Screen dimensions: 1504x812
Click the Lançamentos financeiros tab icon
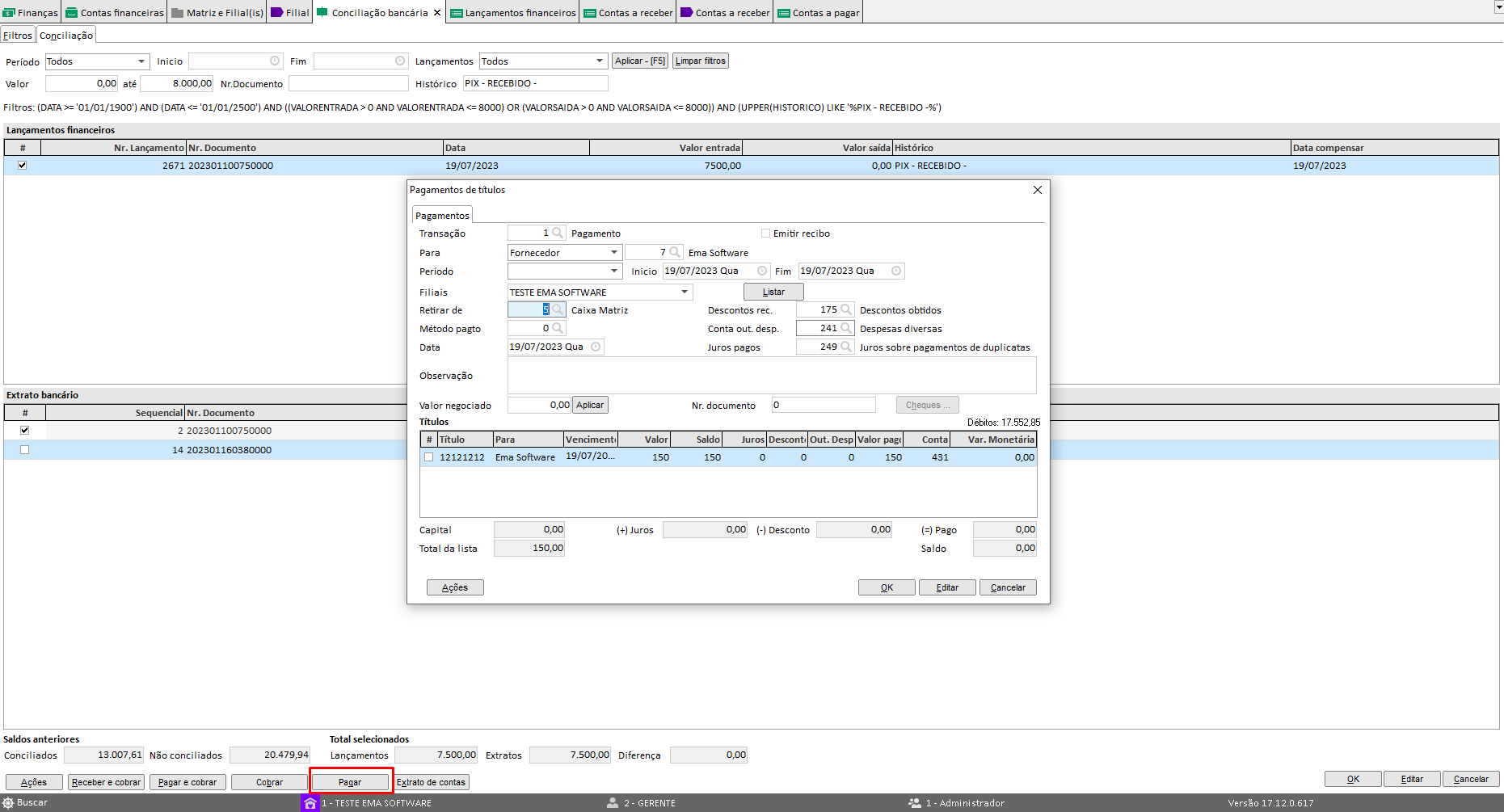coord(457,13)
